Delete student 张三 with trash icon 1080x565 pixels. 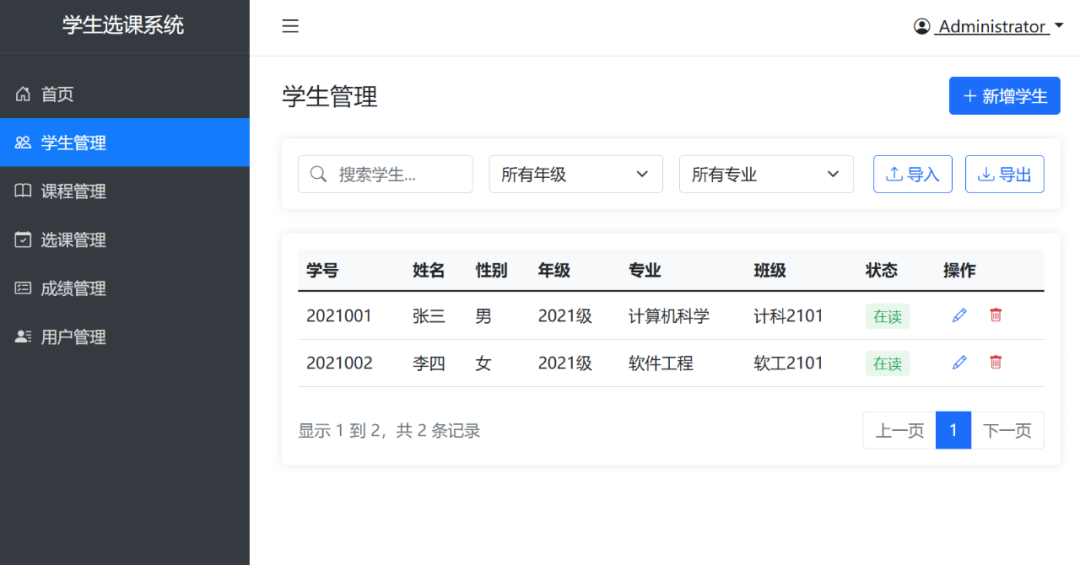tap(995, 316)
